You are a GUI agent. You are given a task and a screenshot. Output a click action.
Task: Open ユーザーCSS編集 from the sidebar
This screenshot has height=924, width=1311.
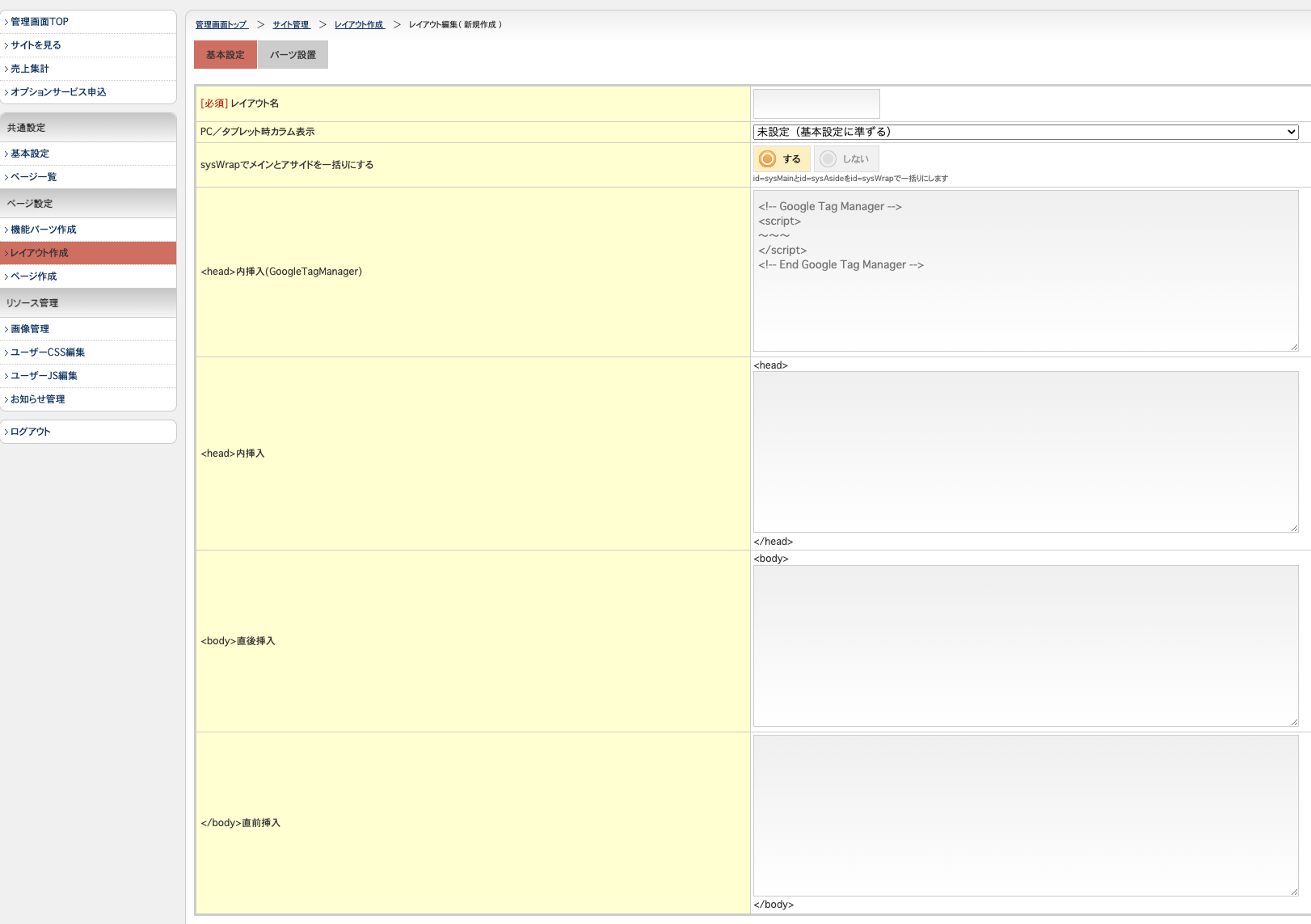[x=48, y=352]
